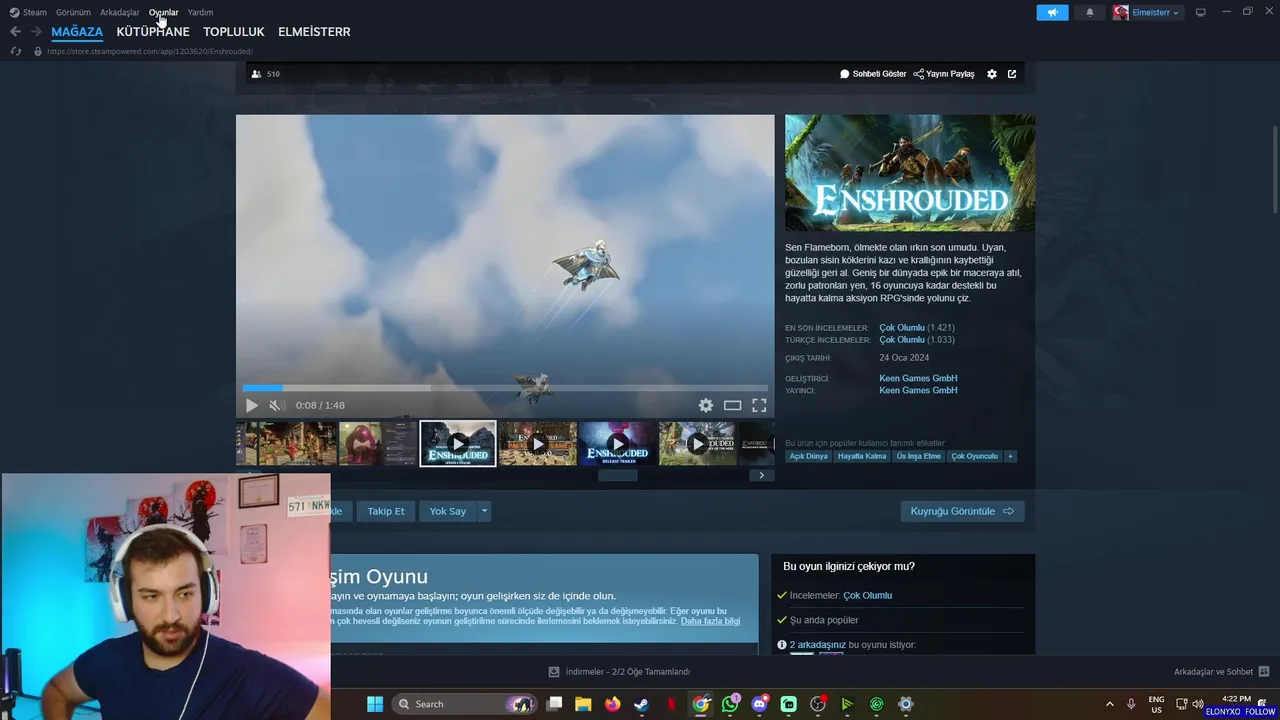Click the Steam back navigation arrow
Screen dimensions: 1280x720
tap(15, 31)
